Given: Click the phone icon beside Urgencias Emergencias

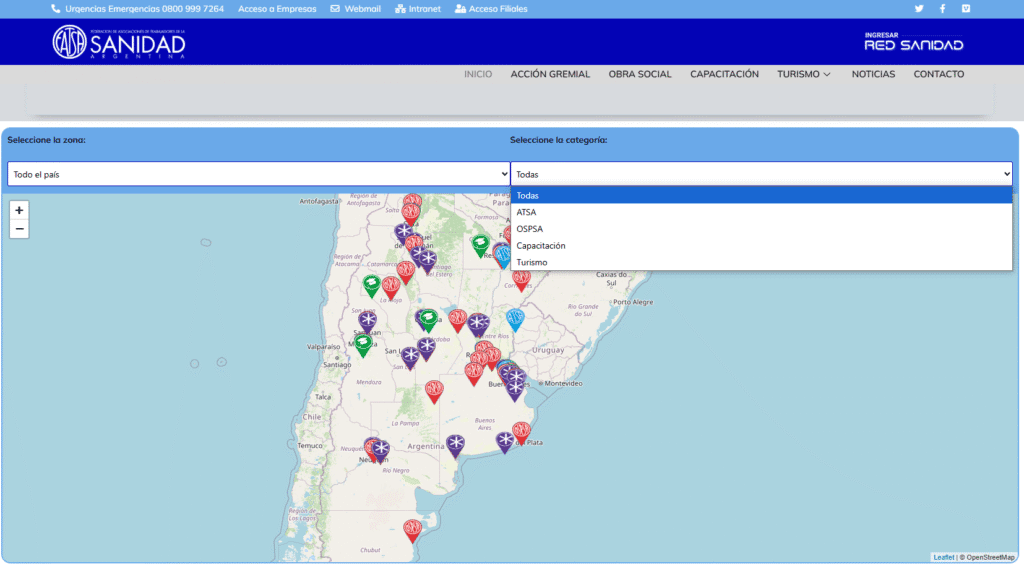Looking at the screenshot, I should click(56, 8).
